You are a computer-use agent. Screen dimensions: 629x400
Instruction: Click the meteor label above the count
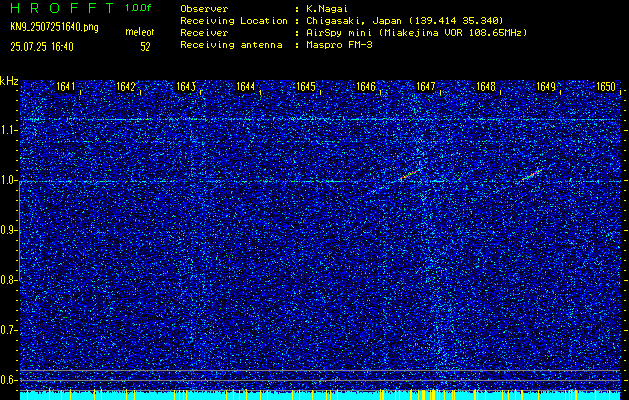(140, 32)
